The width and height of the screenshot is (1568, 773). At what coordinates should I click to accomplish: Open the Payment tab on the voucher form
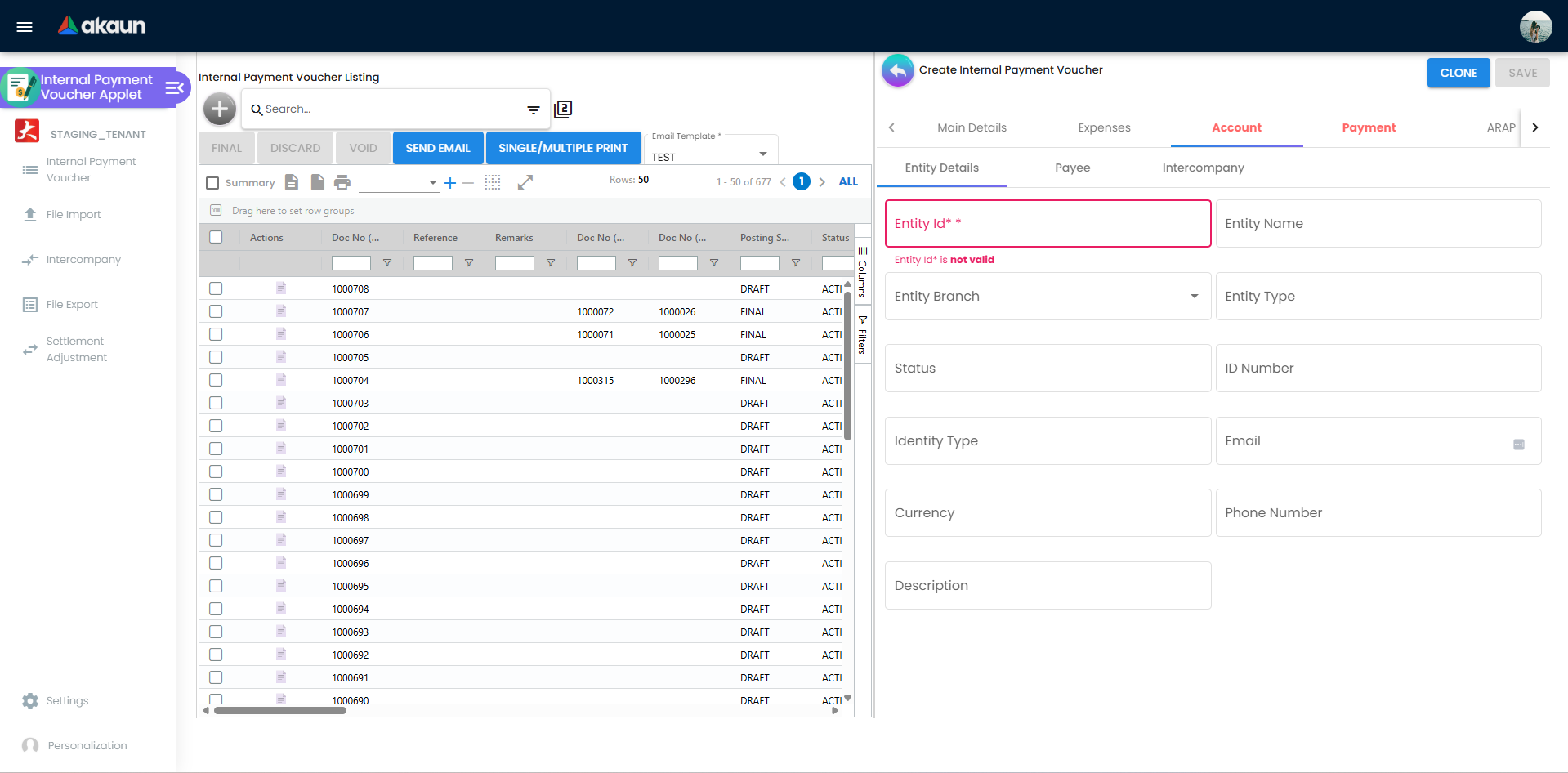tap(1369, 127)
